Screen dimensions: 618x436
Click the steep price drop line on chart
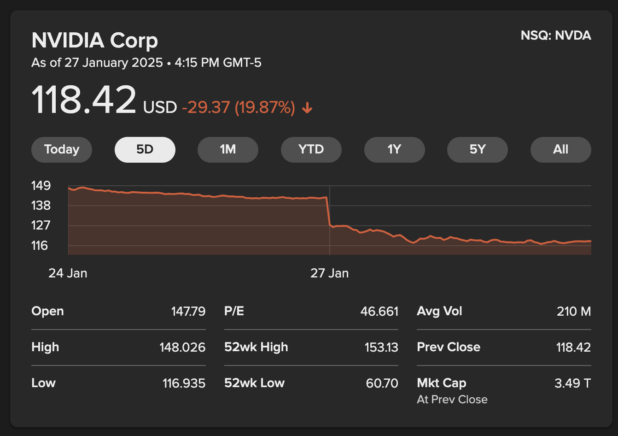(x=328, y=212)
